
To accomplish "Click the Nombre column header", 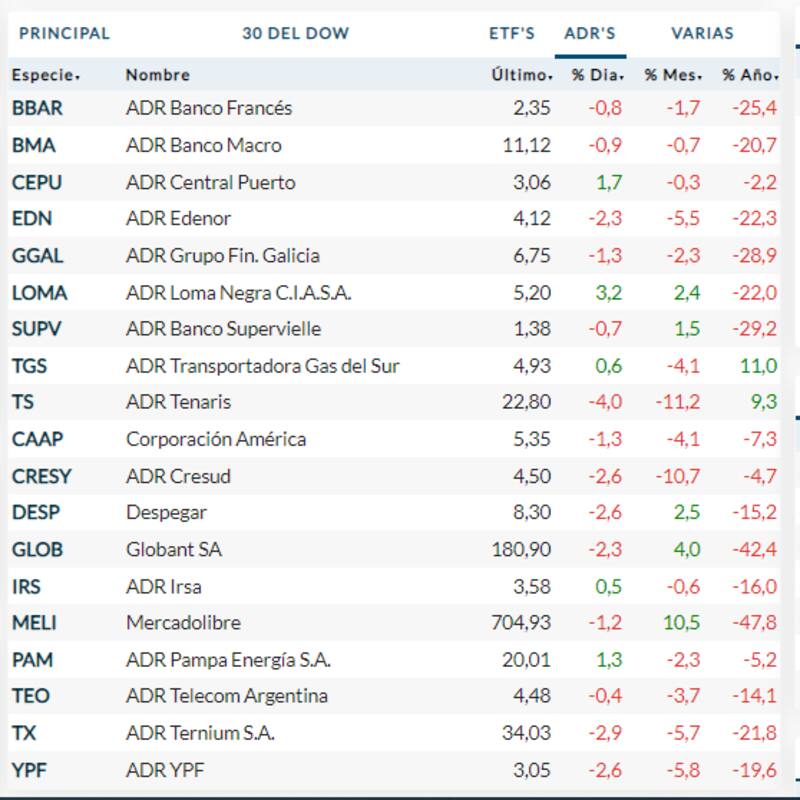I will (157, 75).
